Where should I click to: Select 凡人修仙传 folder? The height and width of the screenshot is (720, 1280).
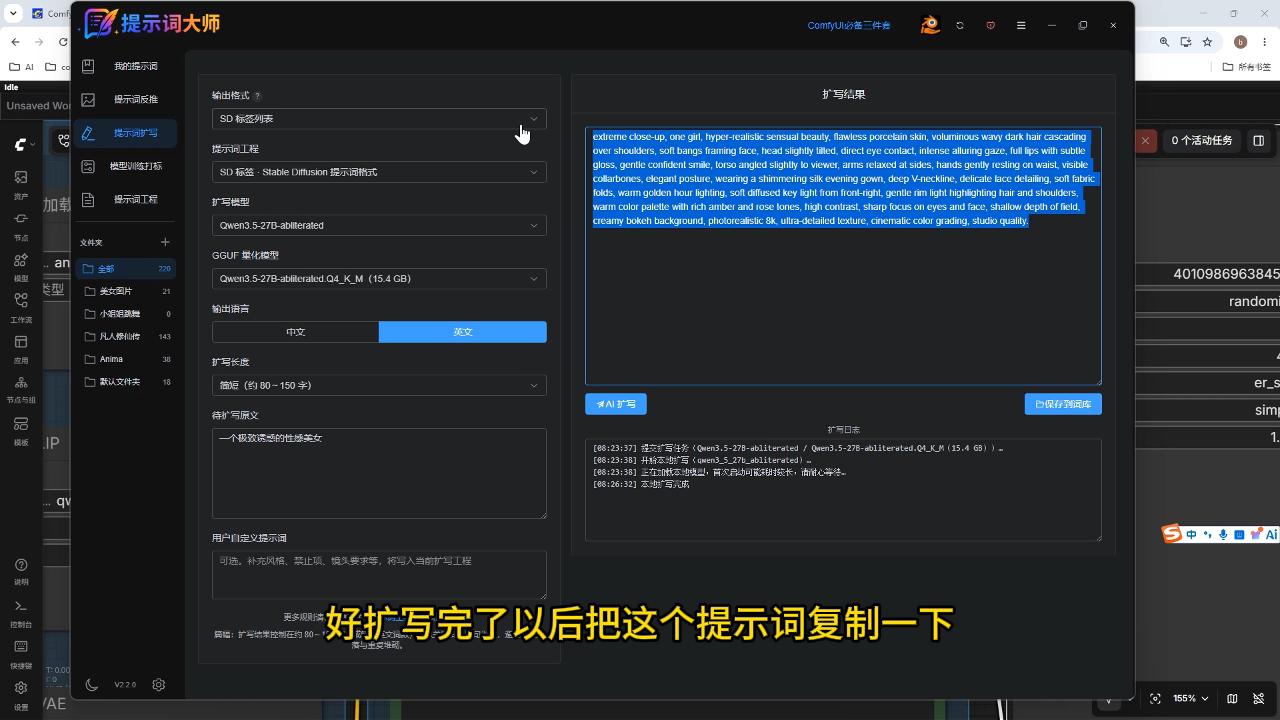(x=125, y=336)
